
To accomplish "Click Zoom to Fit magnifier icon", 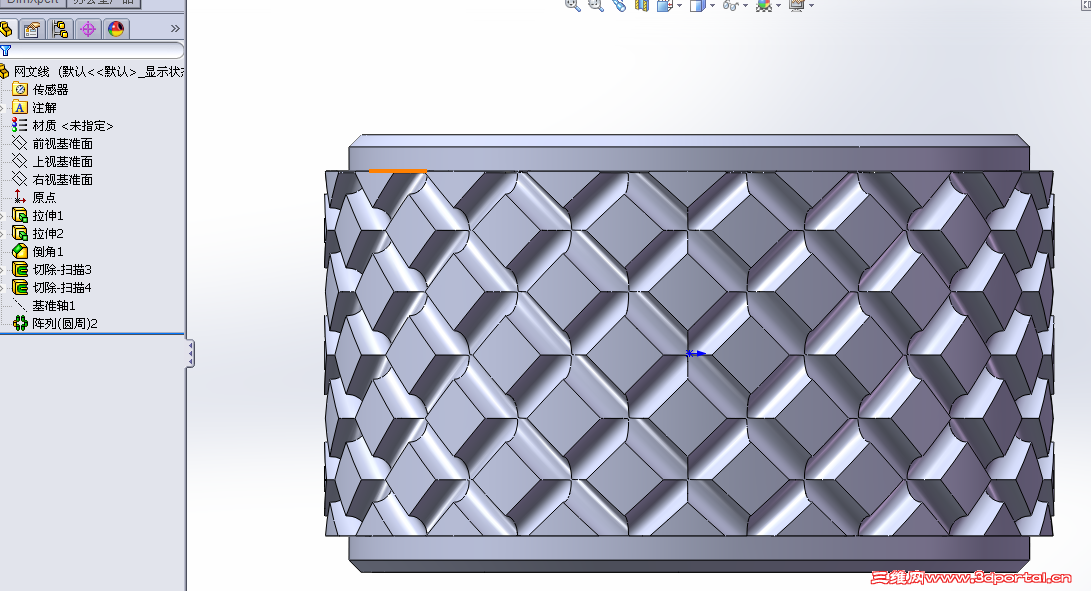I will [x=573, y=5].
